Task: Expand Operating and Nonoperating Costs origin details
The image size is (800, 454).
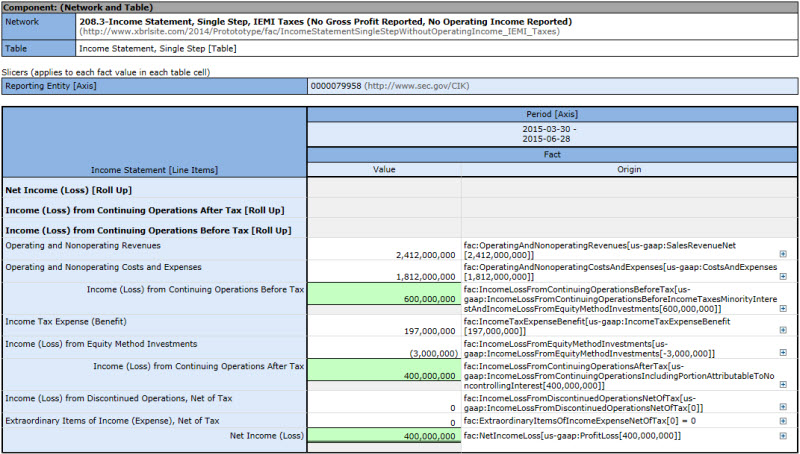Action: point(783,276)
